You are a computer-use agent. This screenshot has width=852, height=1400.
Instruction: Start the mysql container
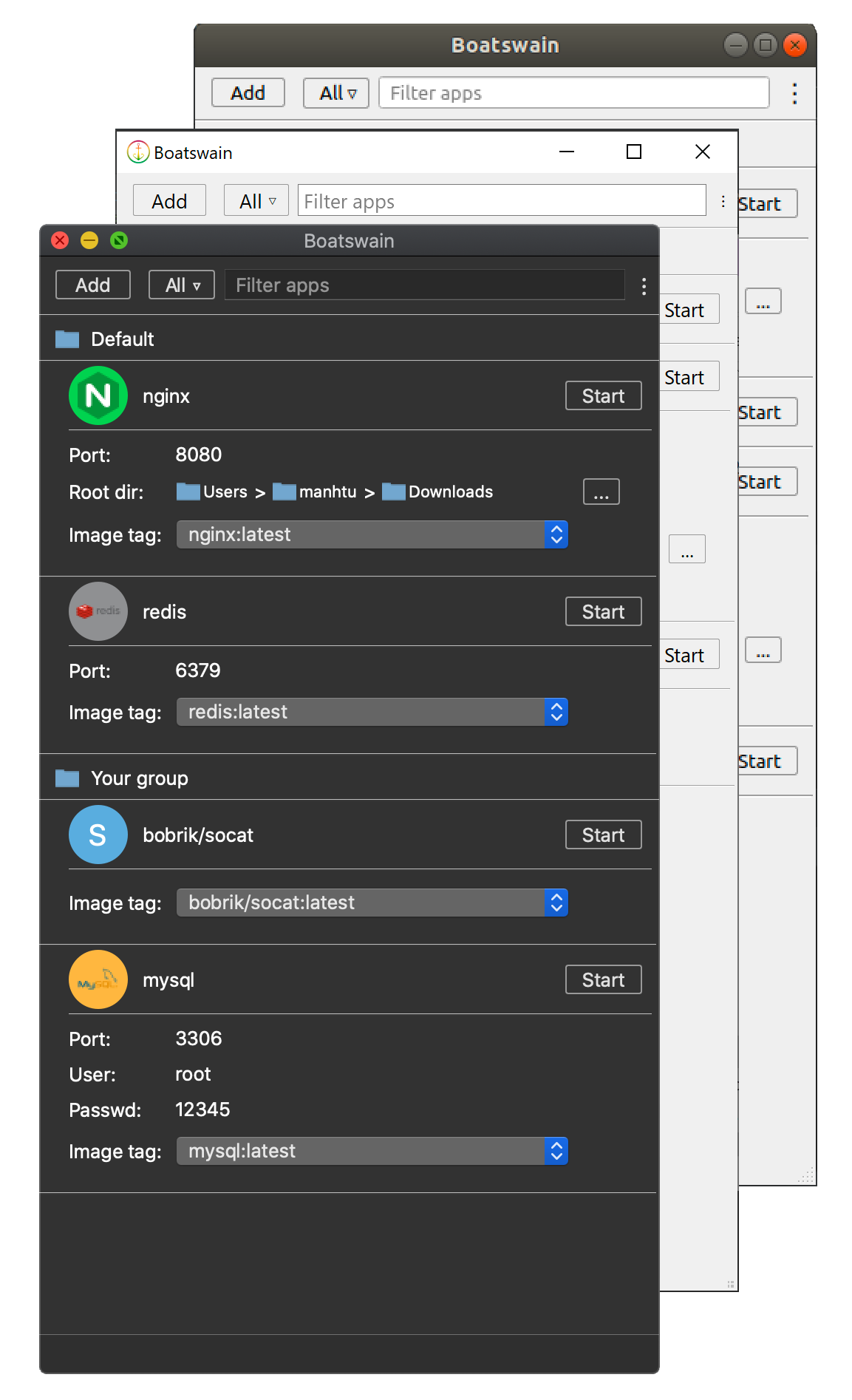pyautogui.click(x=604, y=979)
